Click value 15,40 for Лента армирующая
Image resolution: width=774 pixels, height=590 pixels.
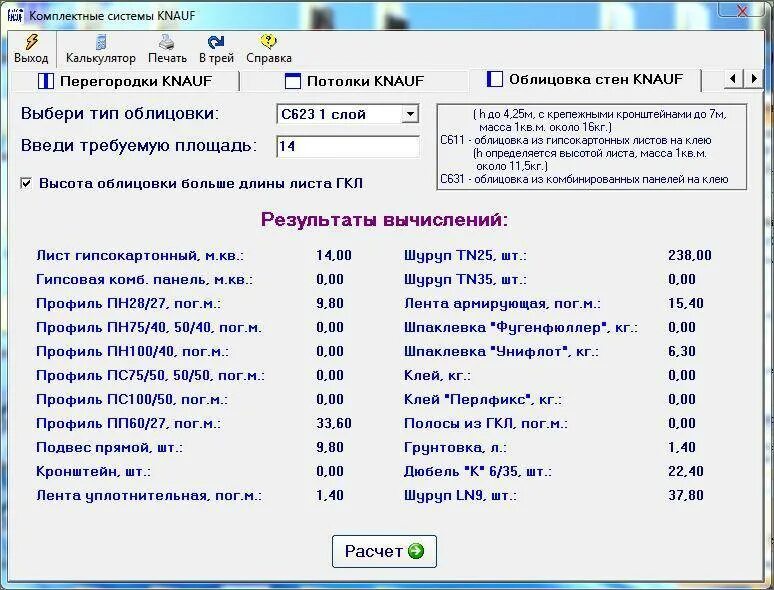[686, 303]
